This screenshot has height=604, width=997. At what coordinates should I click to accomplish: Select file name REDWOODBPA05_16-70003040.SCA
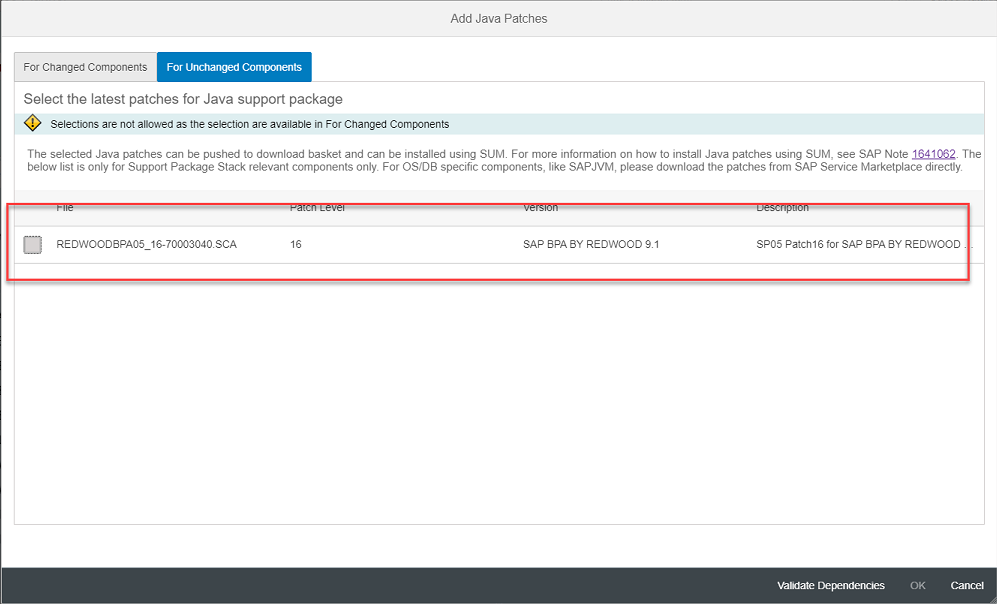(146, 245)
